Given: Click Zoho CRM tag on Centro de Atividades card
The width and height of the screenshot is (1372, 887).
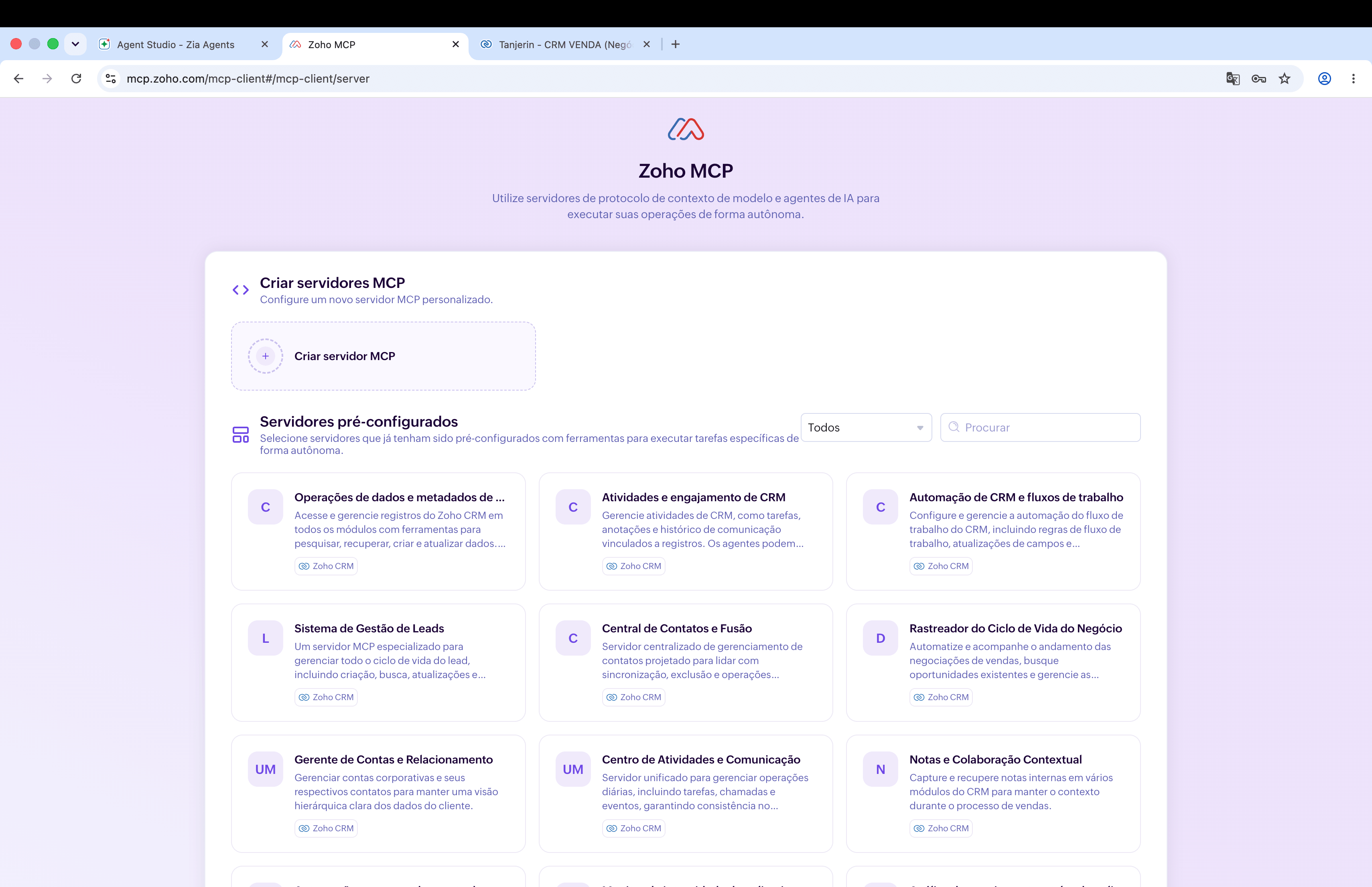Looking at the screenshot, I should click(x=634, y=828).
